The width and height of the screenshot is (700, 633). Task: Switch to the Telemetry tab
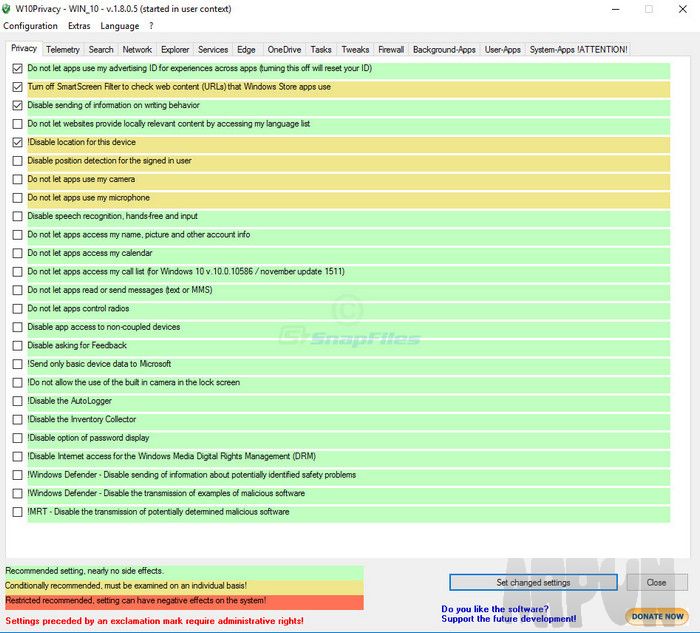[x=62, y=50]
